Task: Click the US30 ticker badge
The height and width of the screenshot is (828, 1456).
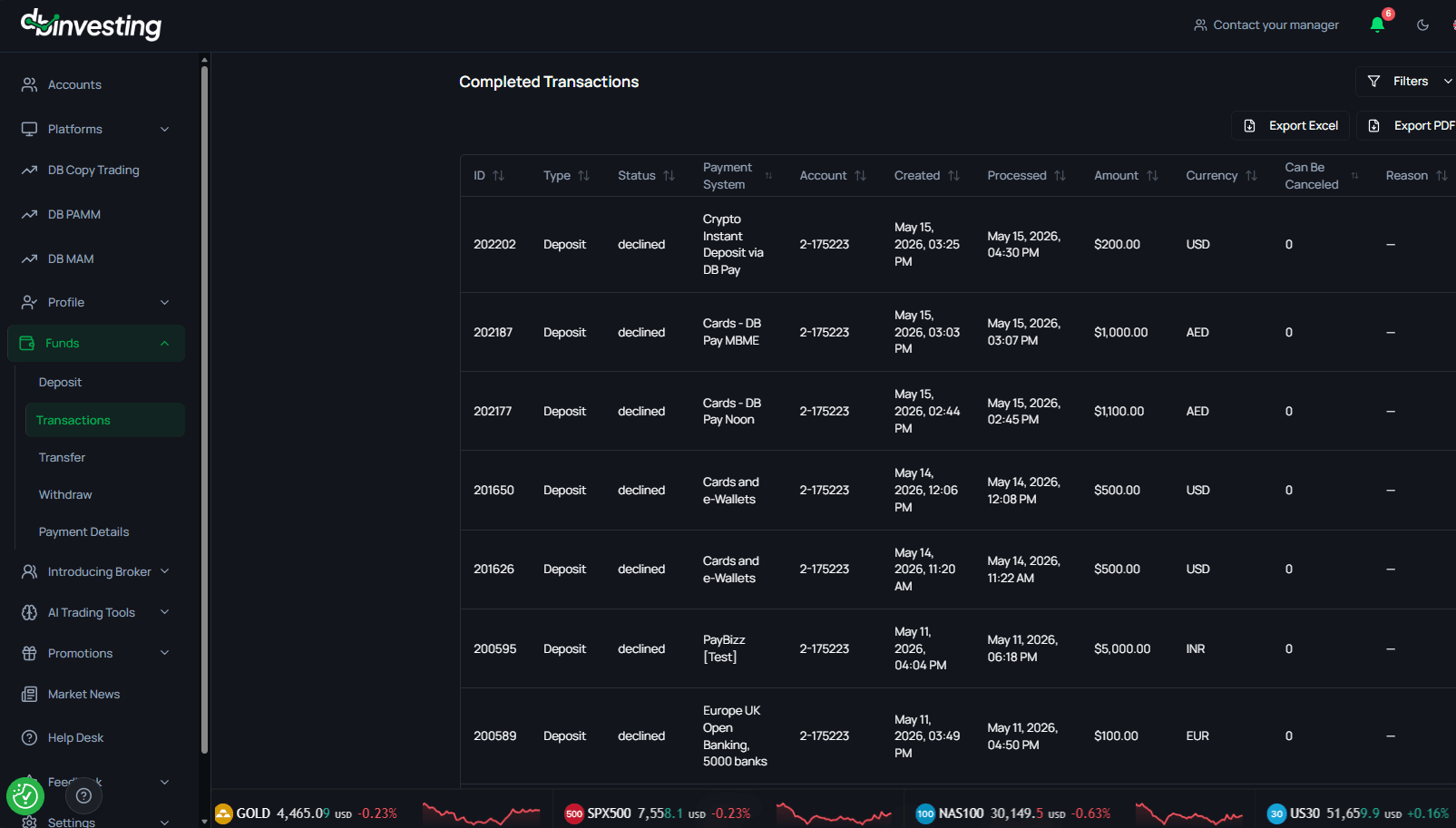Action: click(1276, 813)
